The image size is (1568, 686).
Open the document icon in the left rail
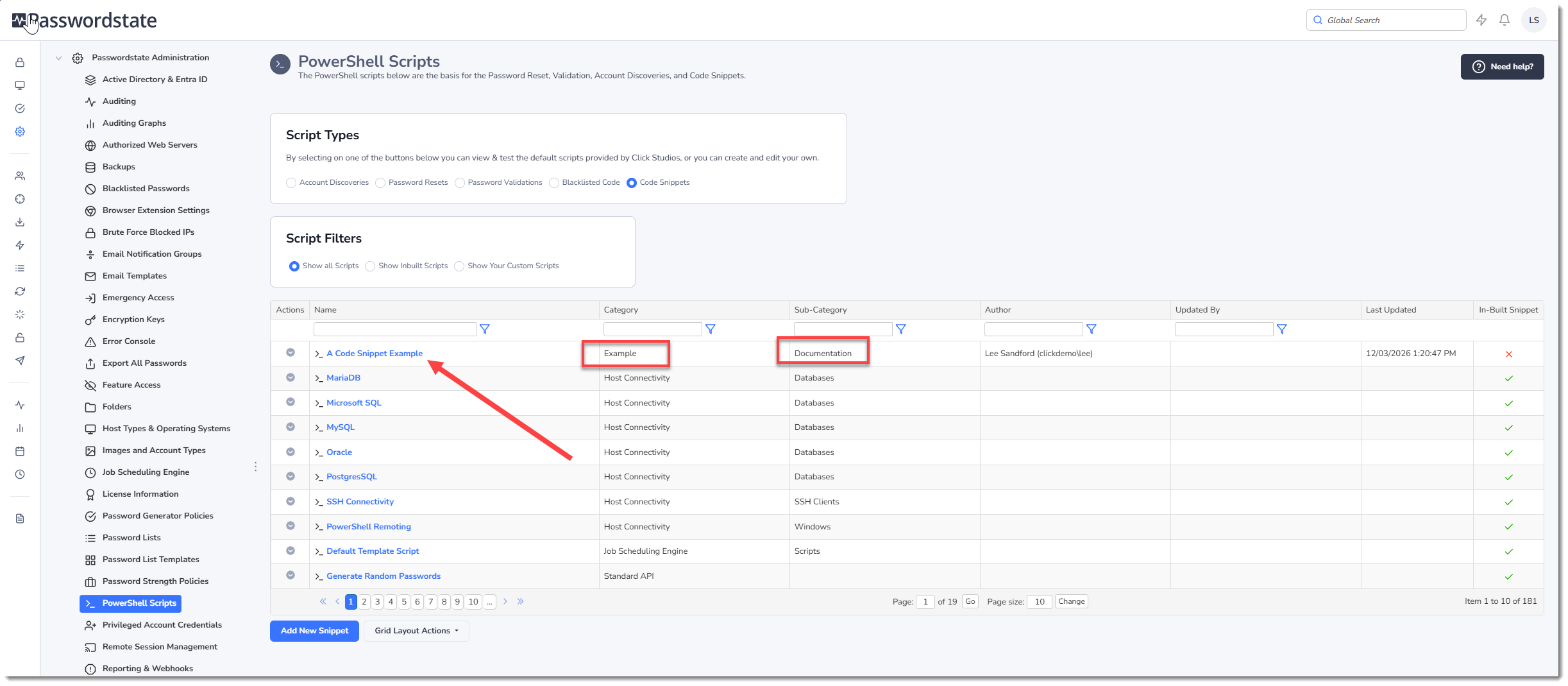pos(20,519)
